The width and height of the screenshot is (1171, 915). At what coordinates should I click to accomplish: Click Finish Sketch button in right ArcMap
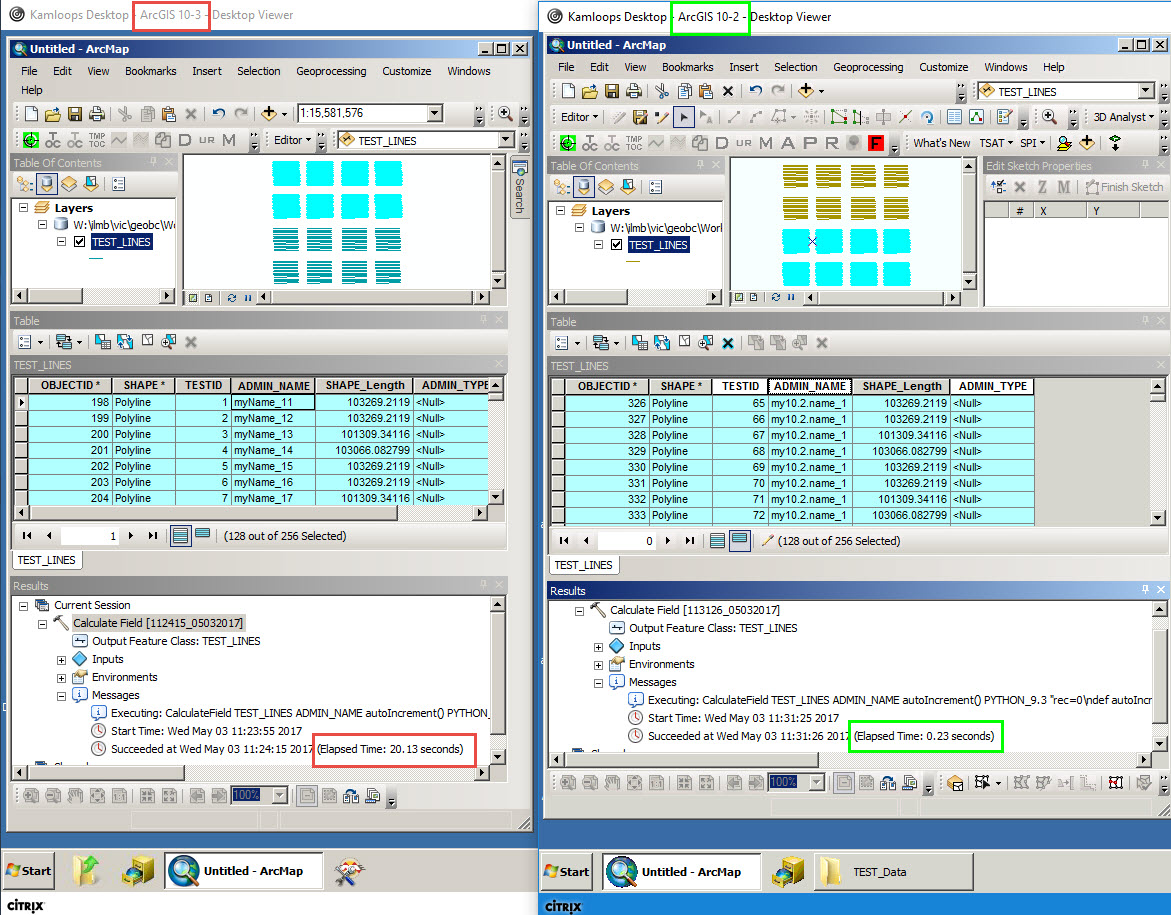click(1124, 187)
